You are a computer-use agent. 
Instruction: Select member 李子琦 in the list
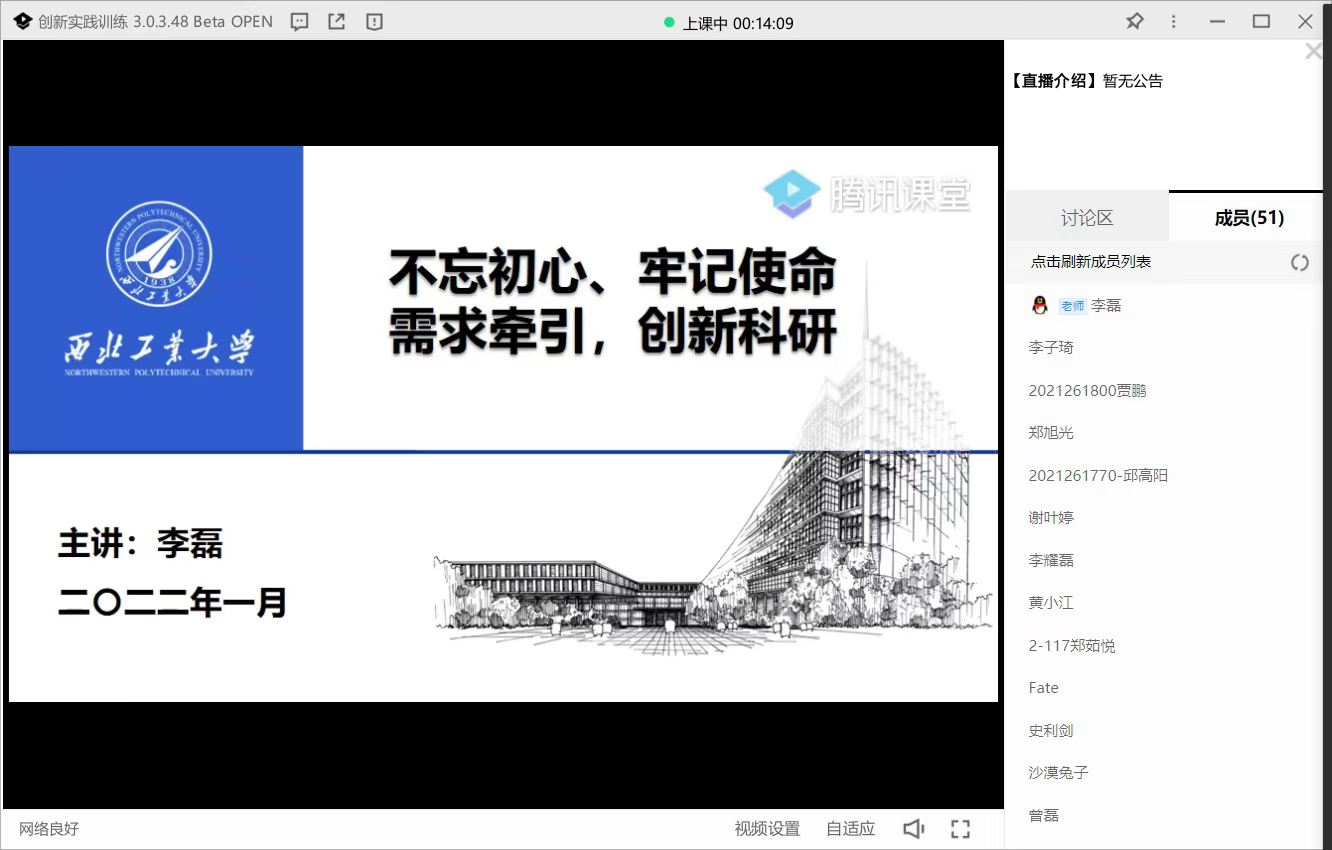[1051, 348]
